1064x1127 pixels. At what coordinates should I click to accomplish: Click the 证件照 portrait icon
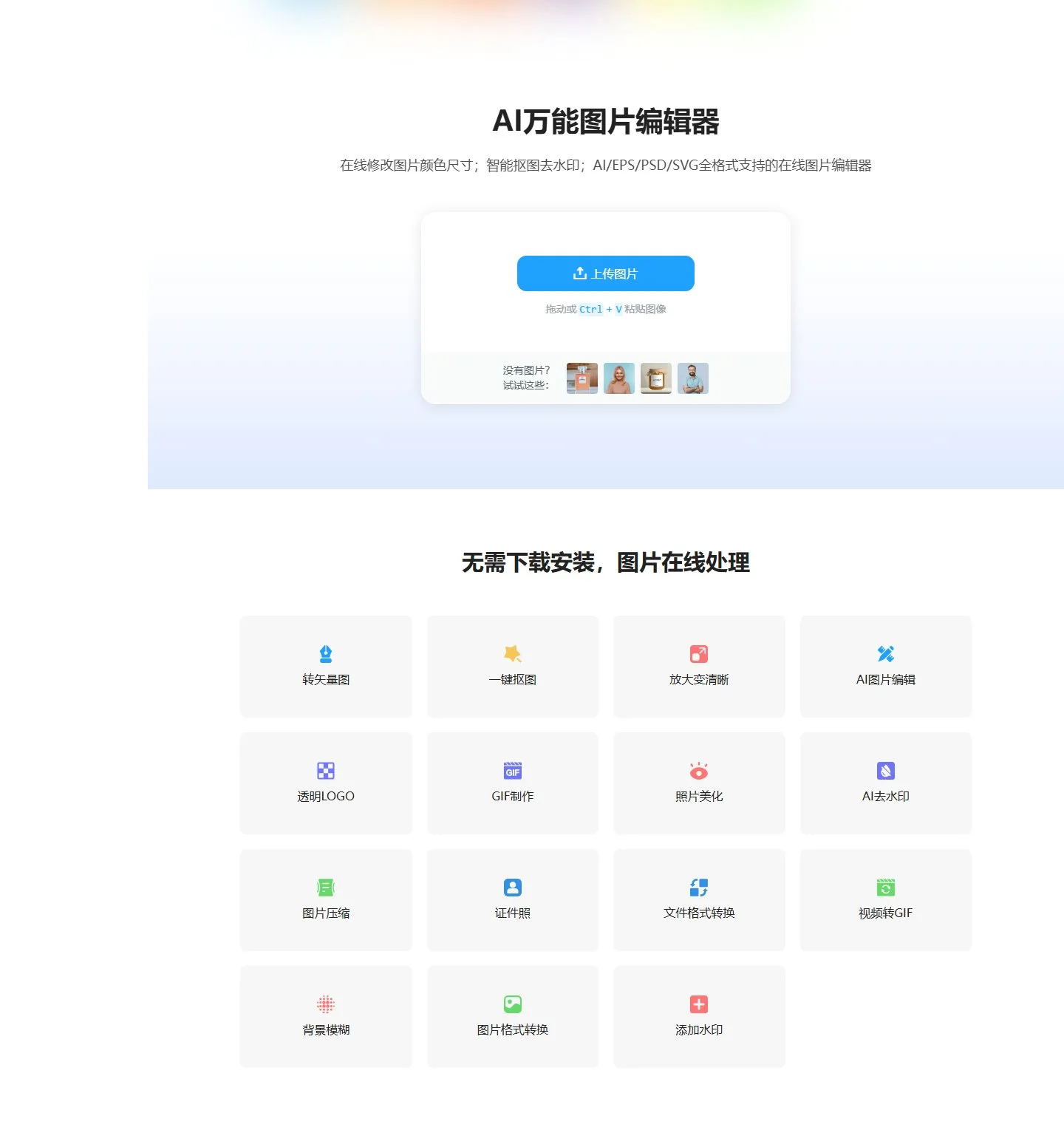513,888
